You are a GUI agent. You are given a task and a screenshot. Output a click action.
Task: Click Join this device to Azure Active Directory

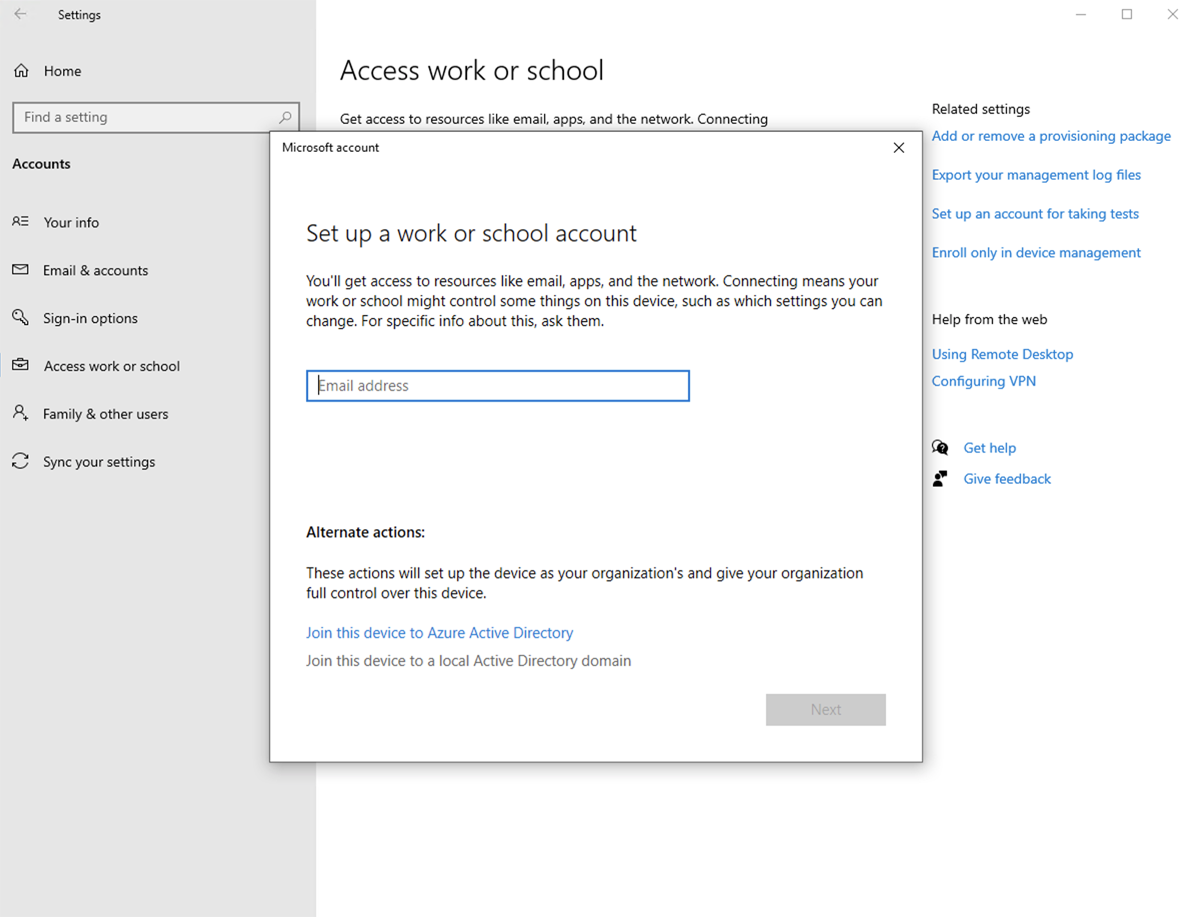(x=439, y=633)
